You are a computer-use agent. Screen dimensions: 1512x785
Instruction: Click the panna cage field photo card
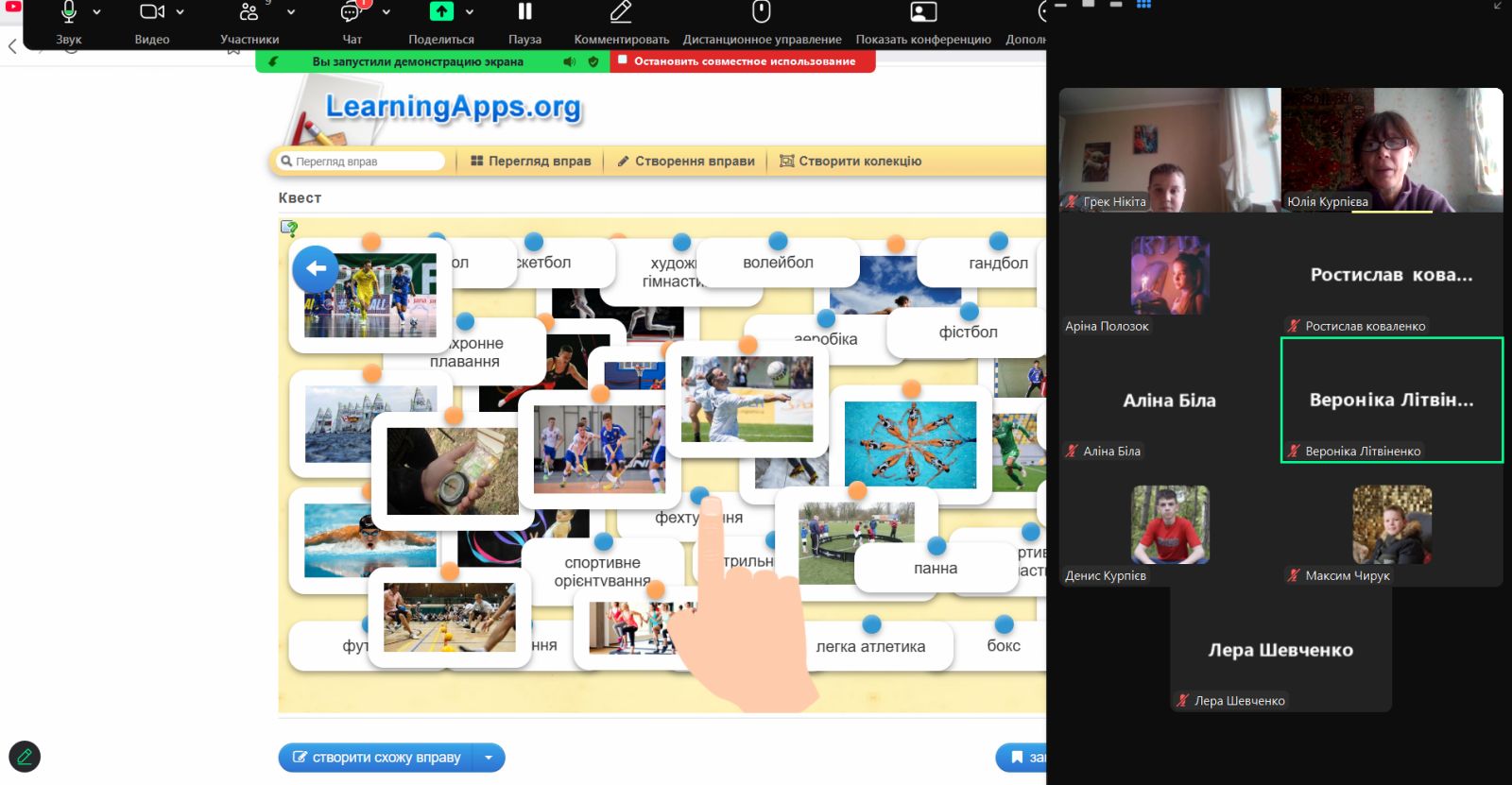(x=855, y=543)
